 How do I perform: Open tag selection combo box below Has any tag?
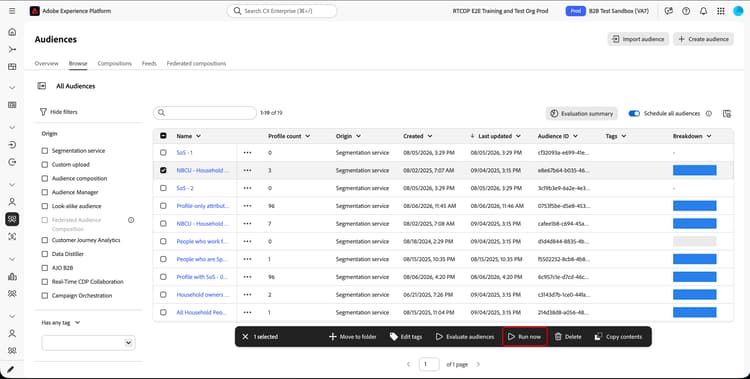(x=88, y=343)
